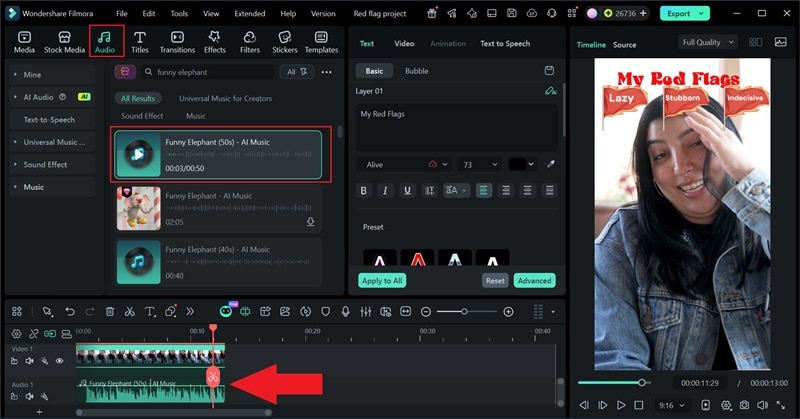This screenshot has height=419, width=800.
Task: Pick color with the eyedropper tool
Action: pyautogui.click(x=551, y=164)
